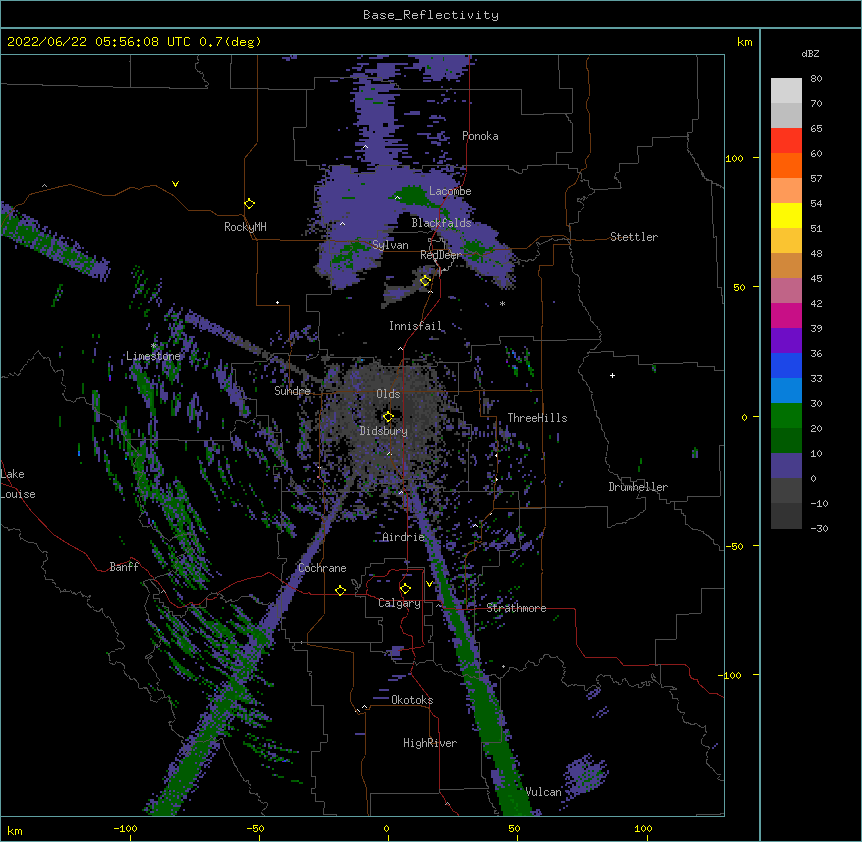Viewport: 862px width, 842px height.
Task: Click the RedDeer city label
Action: coord(441,255)
